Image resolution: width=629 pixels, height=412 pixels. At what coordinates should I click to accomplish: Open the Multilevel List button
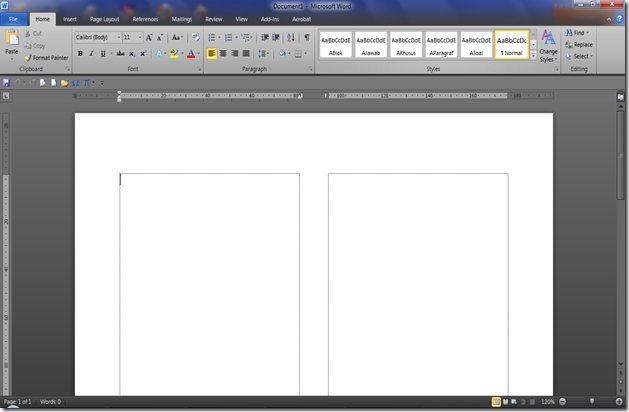click(x=246, y=37)
